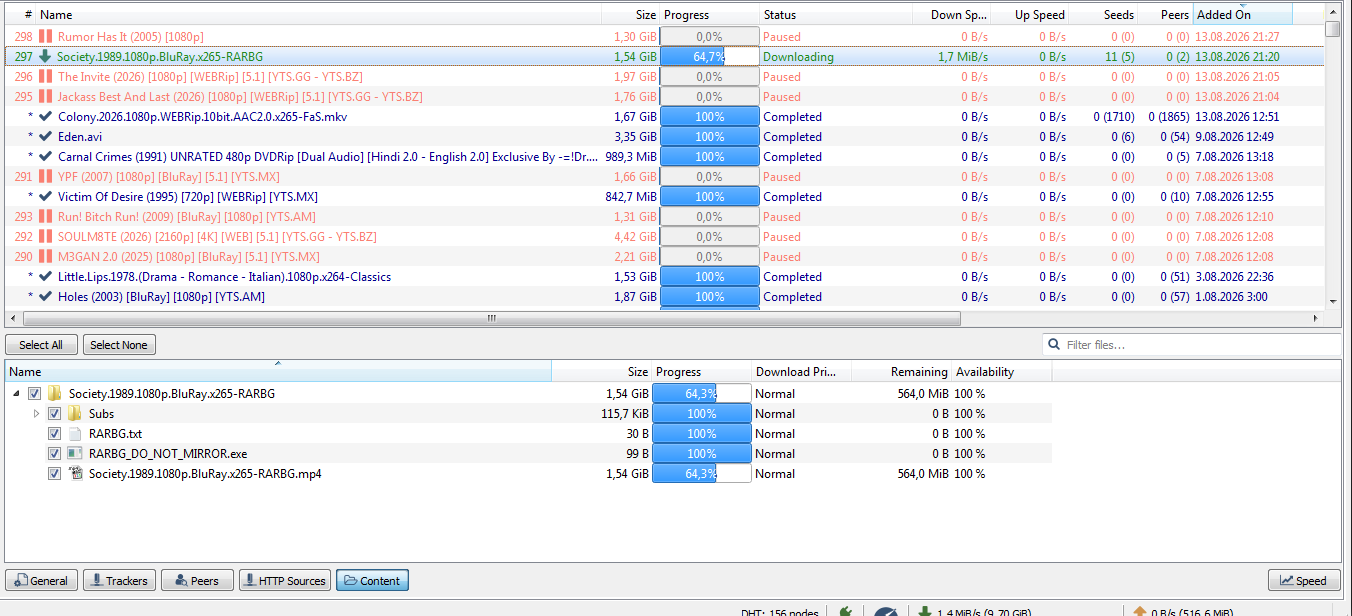This screenshot has width=1352, height=616.
Task: Click the '564,0 MiB' remaining value of the .mp4 file
Action: (x=922, y=473)
